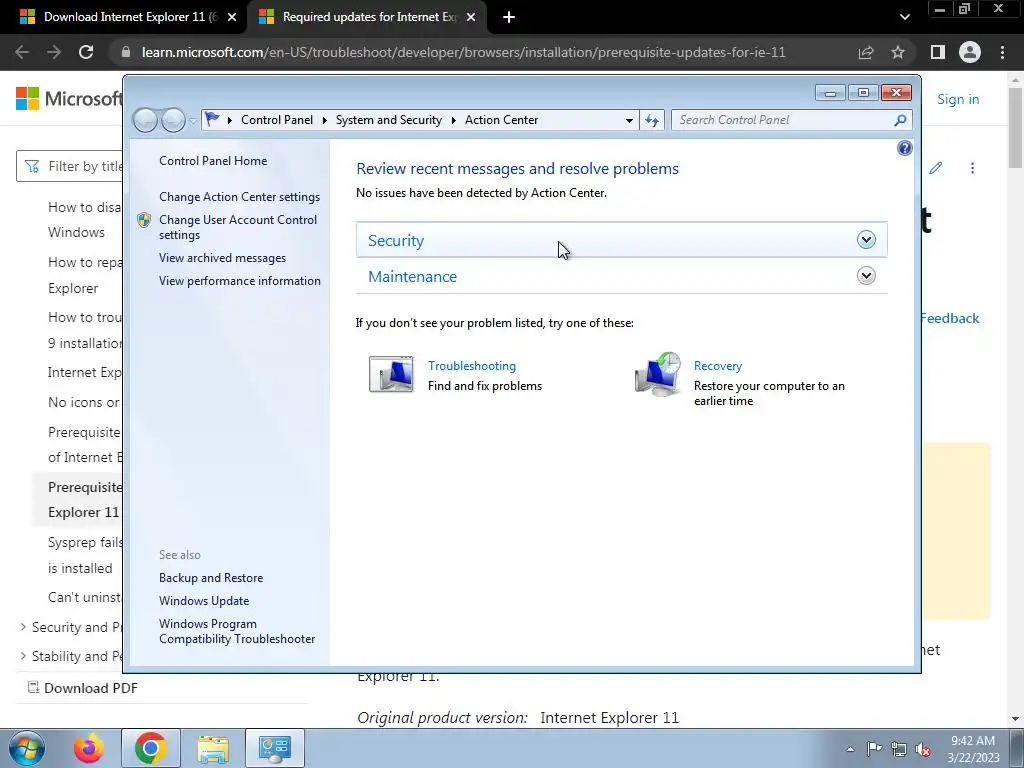Click the Action Center flag in system tray
This screenshot has height=768, width=1024.
tap(874, 749)
